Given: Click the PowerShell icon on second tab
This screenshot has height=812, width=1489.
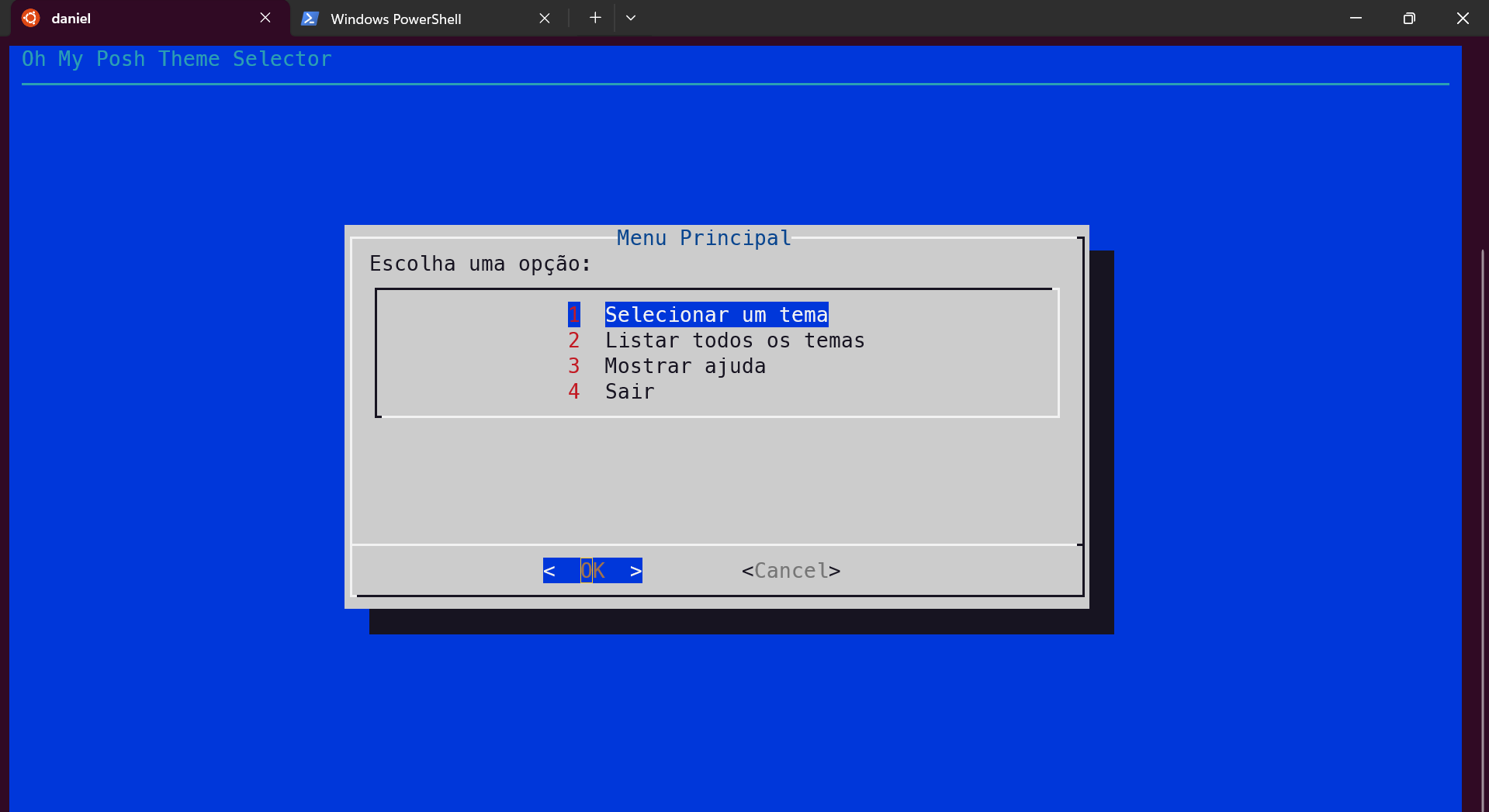Looking at the screenshot, I should pos(310,19).
